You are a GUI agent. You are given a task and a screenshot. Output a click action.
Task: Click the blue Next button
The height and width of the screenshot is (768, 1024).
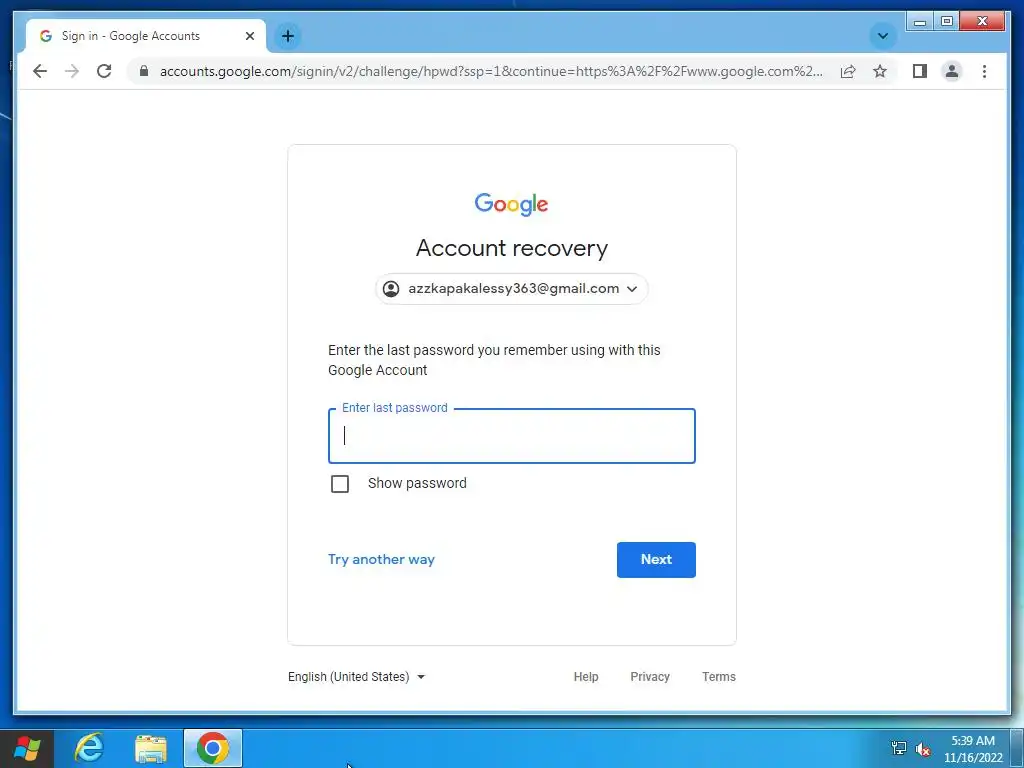click(x=656, y=560)
